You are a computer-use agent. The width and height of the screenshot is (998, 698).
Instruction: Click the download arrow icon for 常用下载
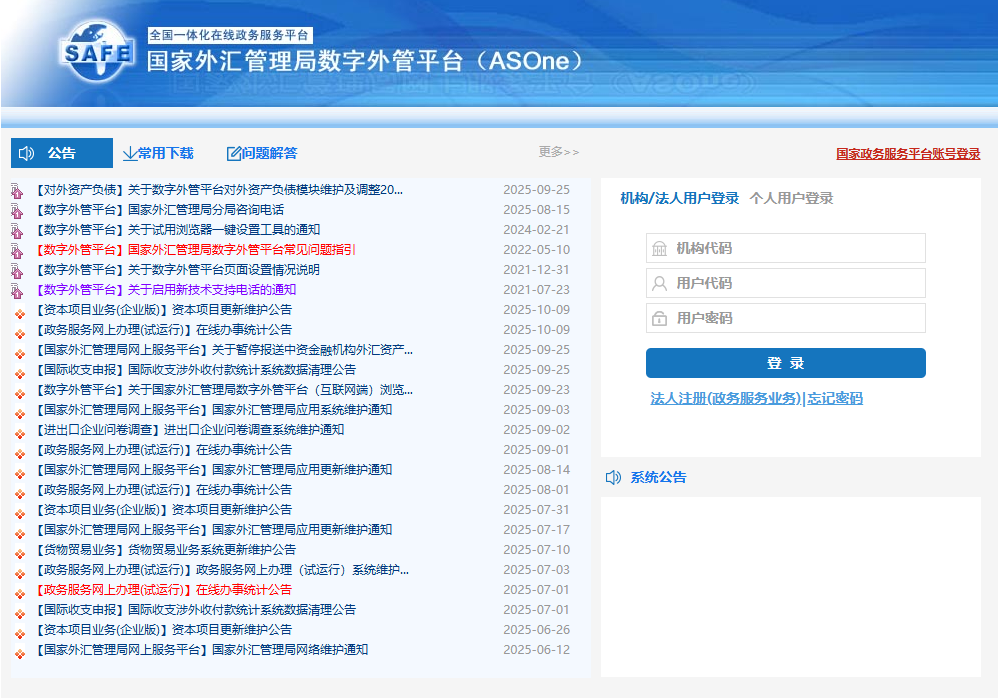click(x=129, y=153)
